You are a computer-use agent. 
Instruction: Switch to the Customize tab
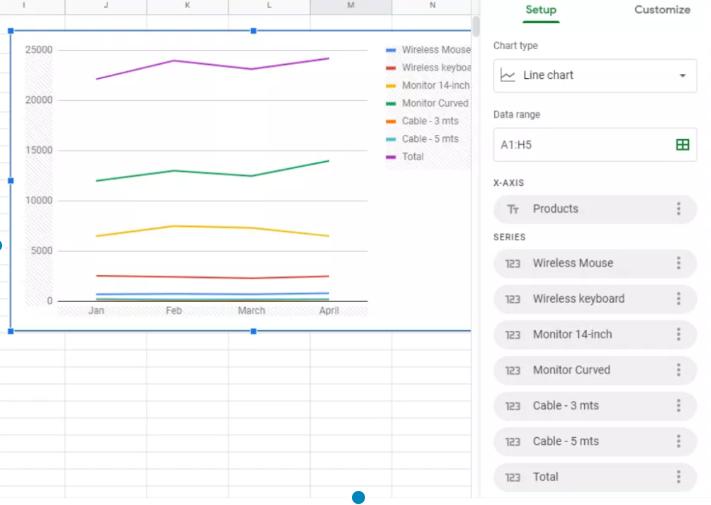point(662,10)
